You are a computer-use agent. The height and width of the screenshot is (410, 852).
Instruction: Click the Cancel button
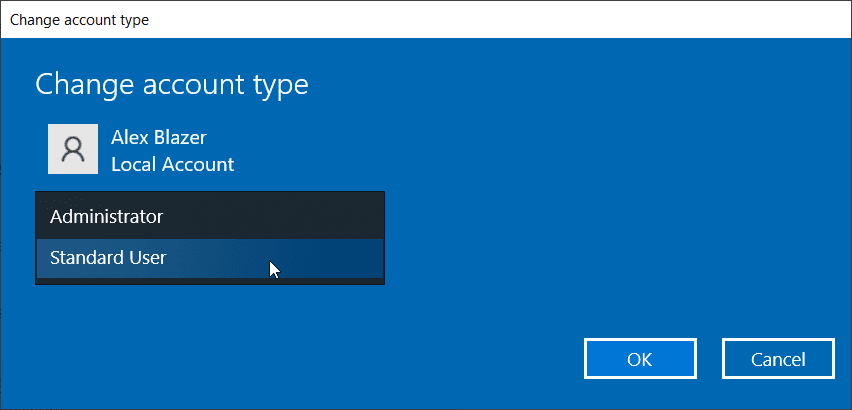coord(777,359)
